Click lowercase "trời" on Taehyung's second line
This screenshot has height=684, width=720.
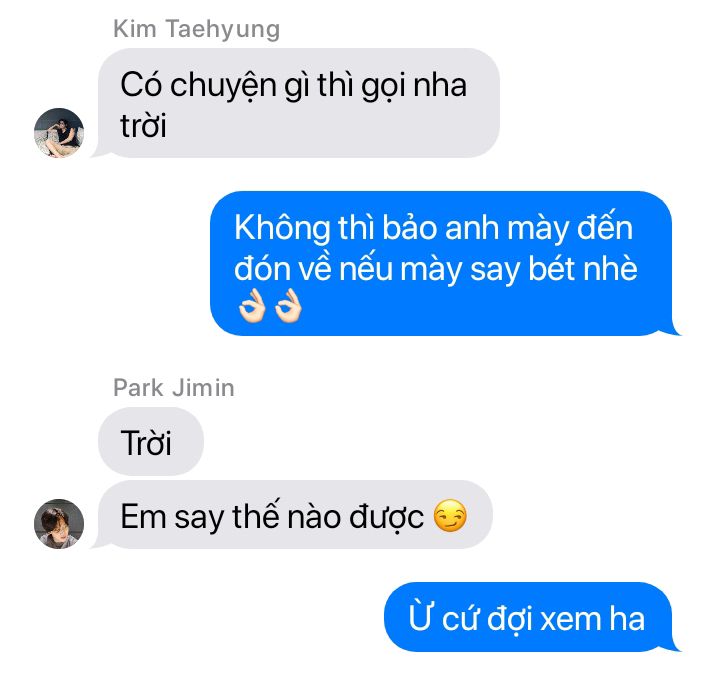(143, 125)
